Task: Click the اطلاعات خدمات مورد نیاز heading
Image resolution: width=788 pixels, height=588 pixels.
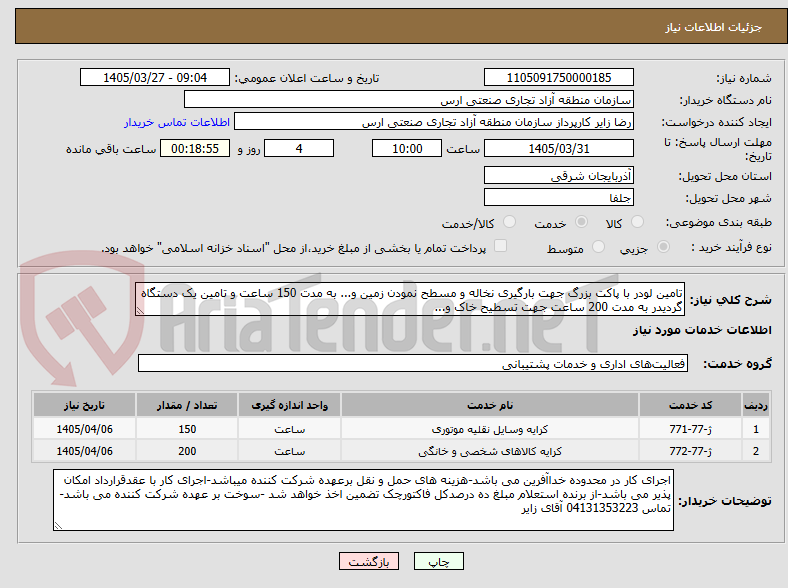Action: [702, 330]
